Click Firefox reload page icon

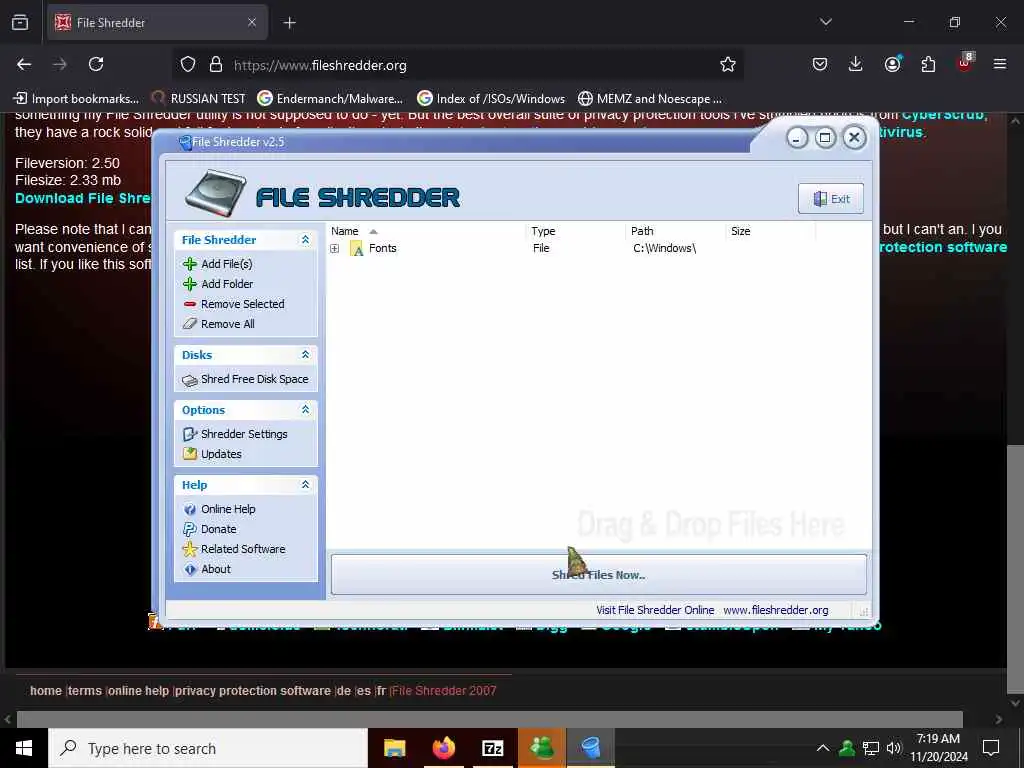tap(96, 64)
